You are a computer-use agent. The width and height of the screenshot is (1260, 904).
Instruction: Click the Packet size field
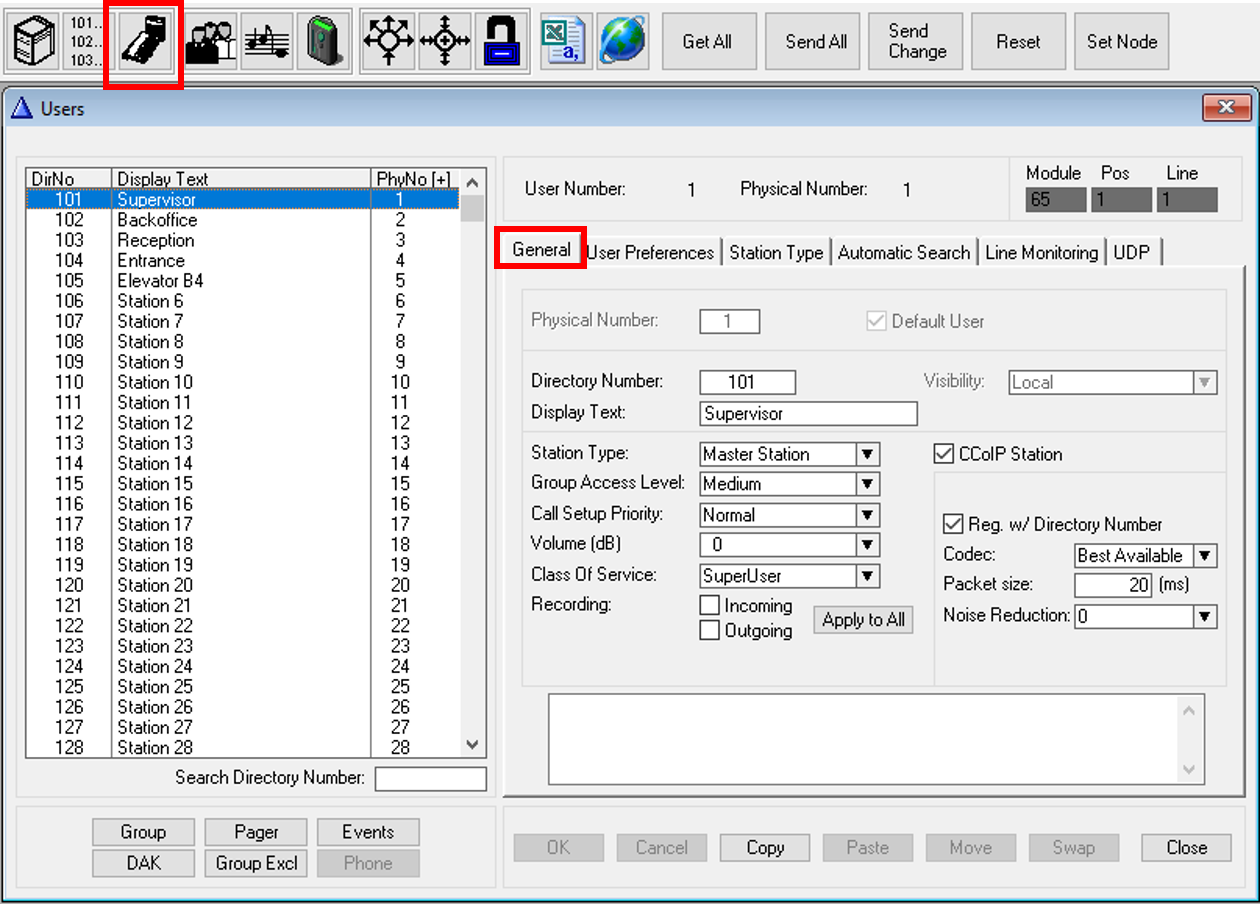point(1114,586)
